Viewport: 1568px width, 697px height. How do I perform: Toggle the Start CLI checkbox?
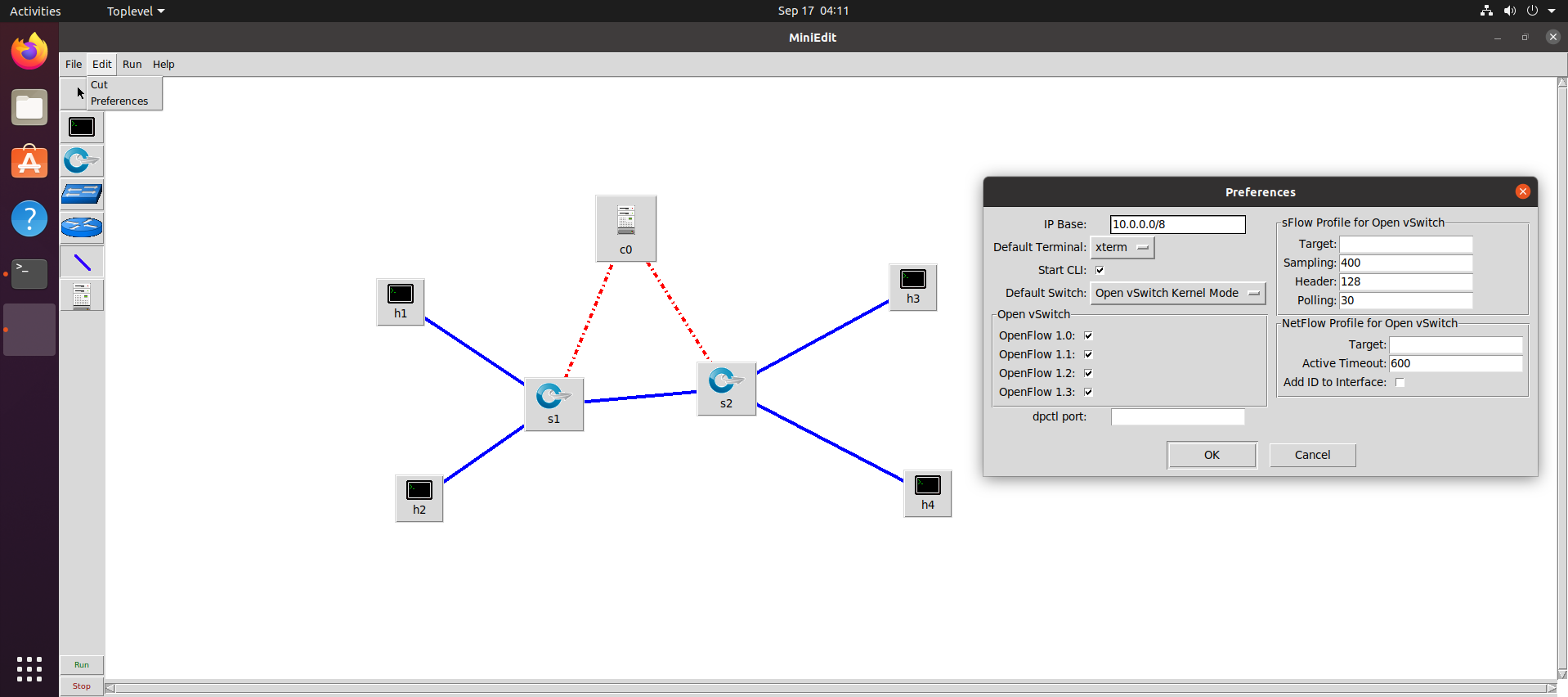coord(1100,270)
